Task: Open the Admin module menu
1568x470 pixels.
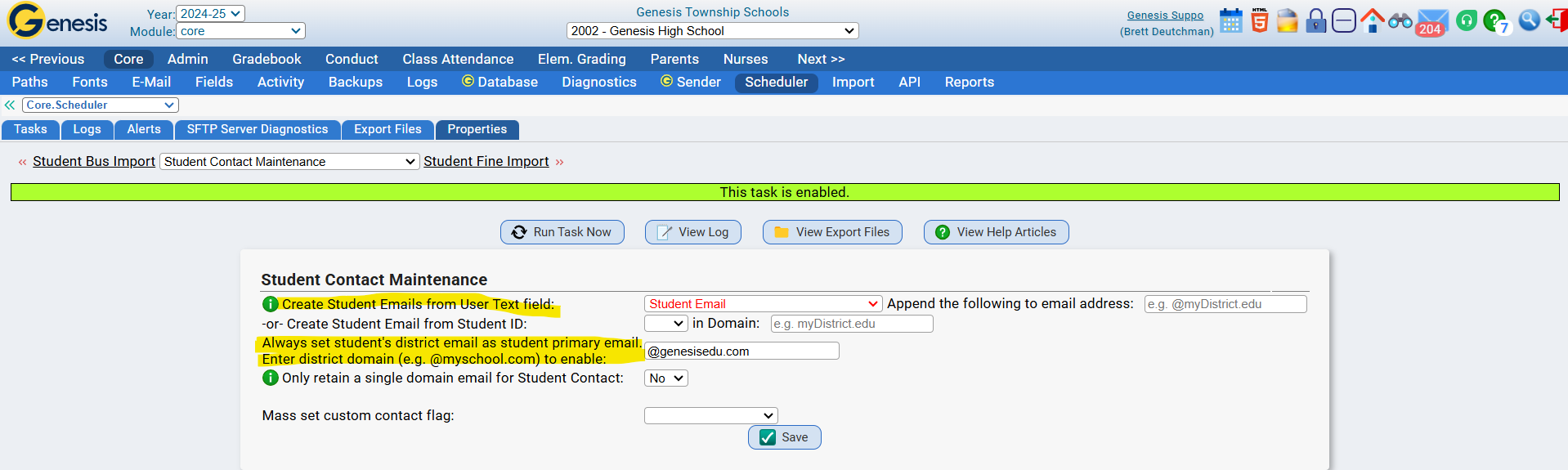Action: tap(188, 59)
